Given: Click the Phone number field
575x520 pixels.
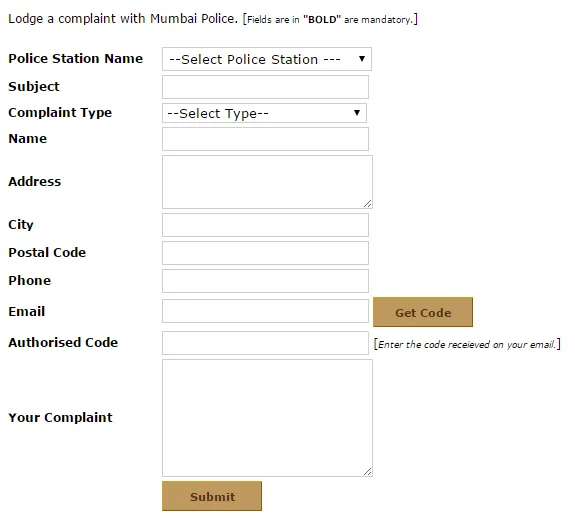Looking at the screenshot, I should click(265, 281).
